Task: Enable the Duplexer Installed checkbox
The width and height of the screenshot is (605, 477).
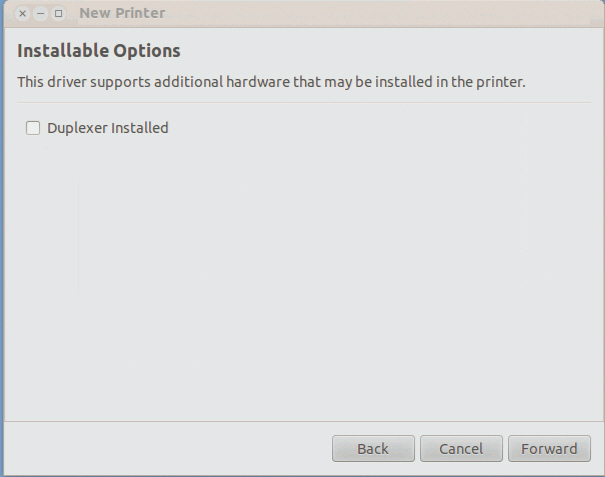Action: point(33,128)
